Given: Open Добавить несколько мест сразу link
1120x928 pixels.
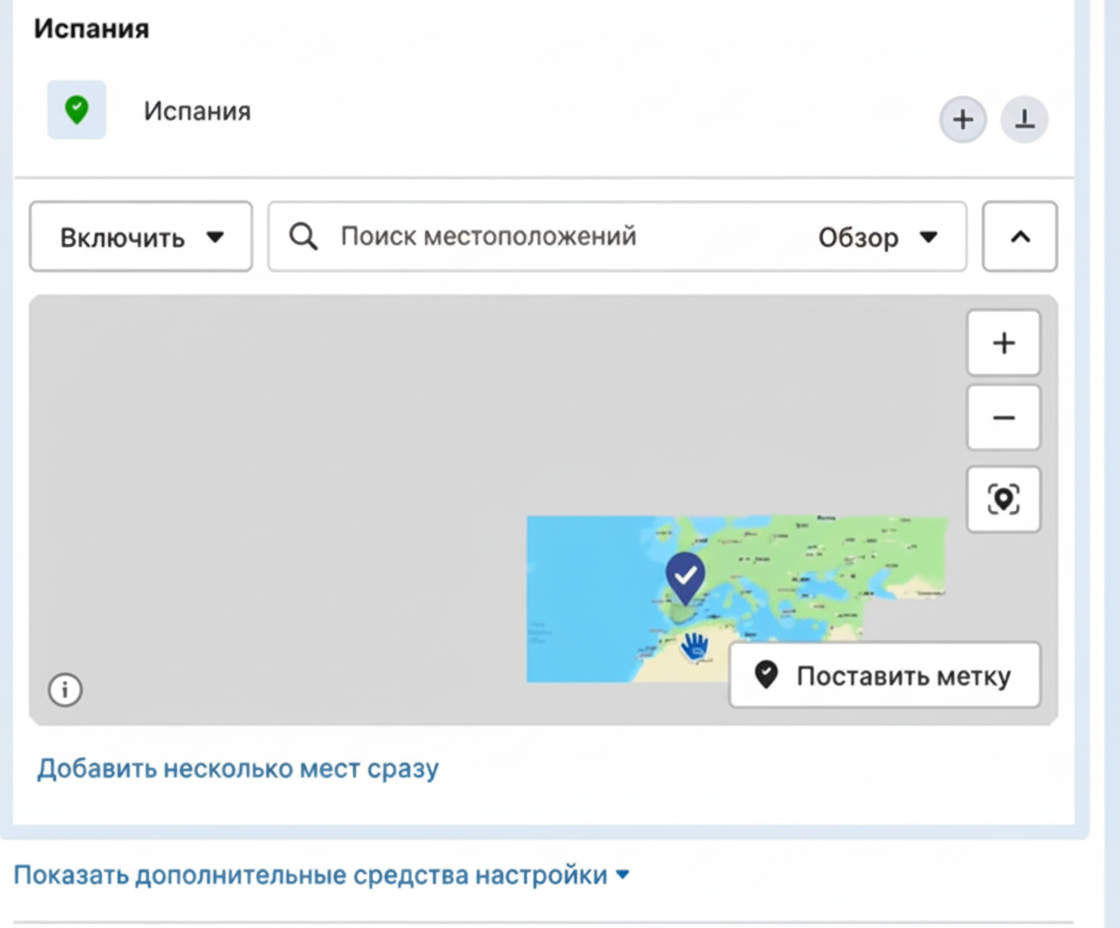Looking at the screenshot, I should point(238,768).
